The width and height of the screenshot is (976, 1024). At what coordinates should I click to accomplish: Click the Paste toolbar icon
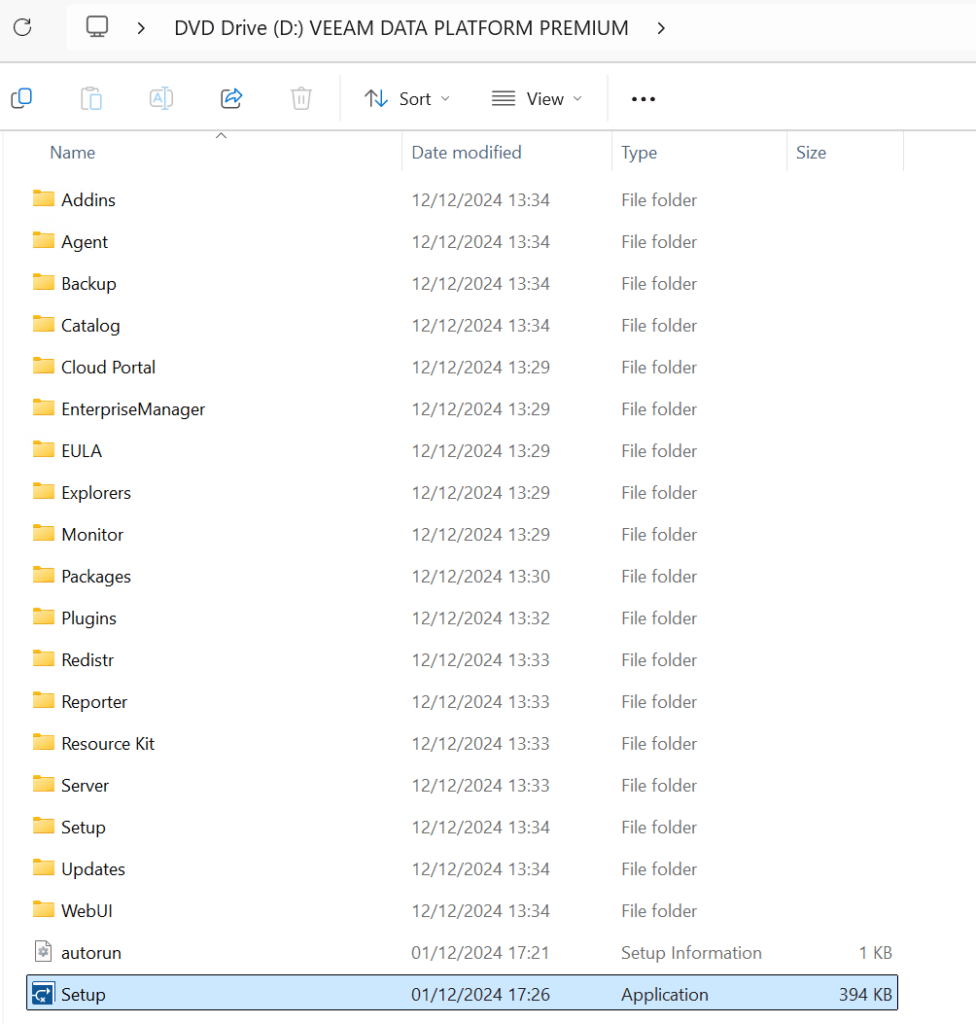(x=91, y=99)
